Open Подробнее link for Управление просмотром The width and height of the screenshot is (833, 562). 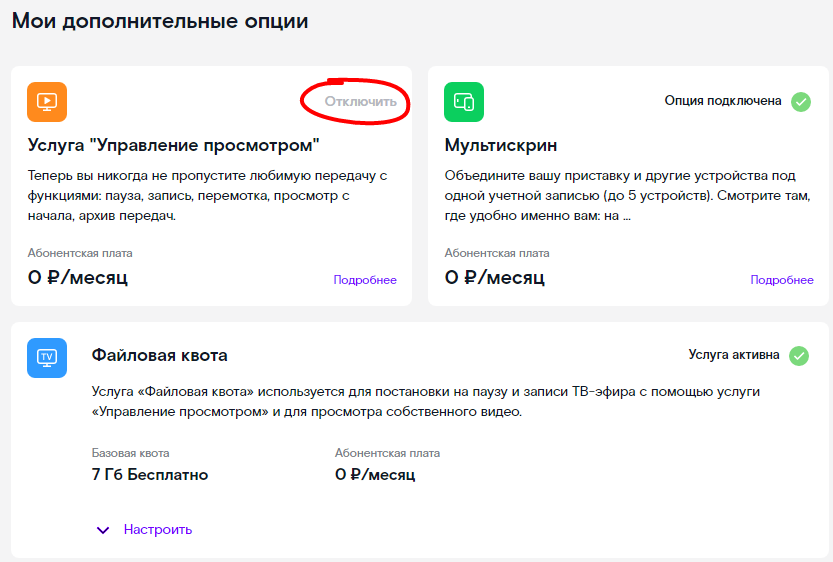365,280
